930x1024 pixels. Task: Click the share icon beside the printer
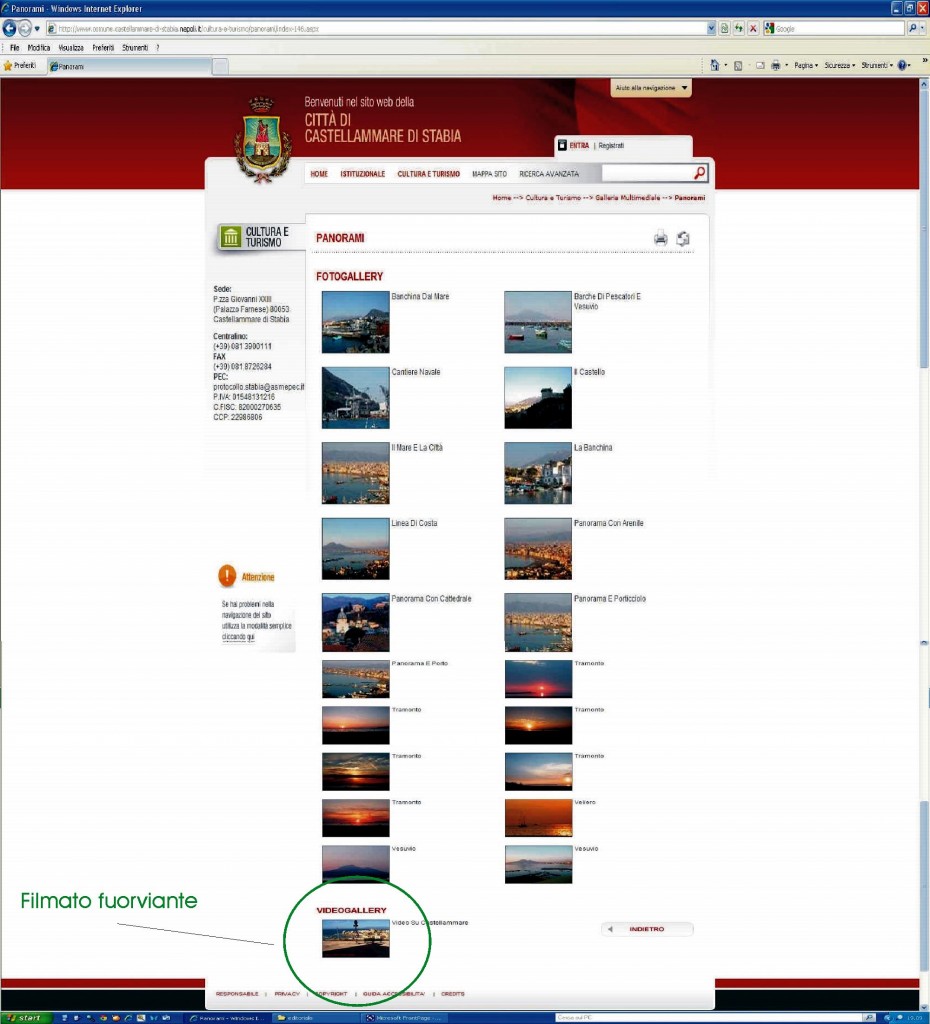pyautogui.click(x=683, y=238)
